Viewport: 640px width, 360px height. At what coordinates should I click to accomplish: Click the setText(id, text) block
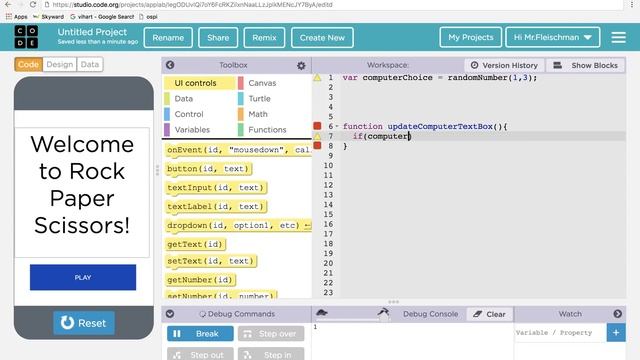pyautogui.click(x=211, y=260)
